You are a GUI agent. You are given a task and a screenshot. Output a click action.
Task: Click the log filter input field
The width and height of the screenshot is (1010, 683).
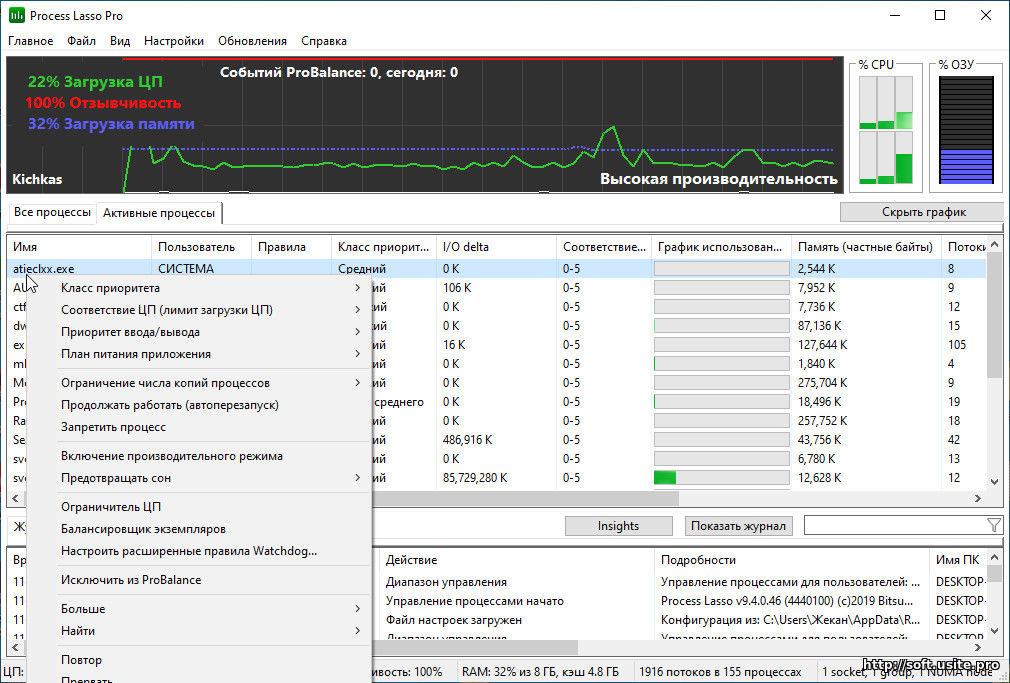tap(895, 526)
